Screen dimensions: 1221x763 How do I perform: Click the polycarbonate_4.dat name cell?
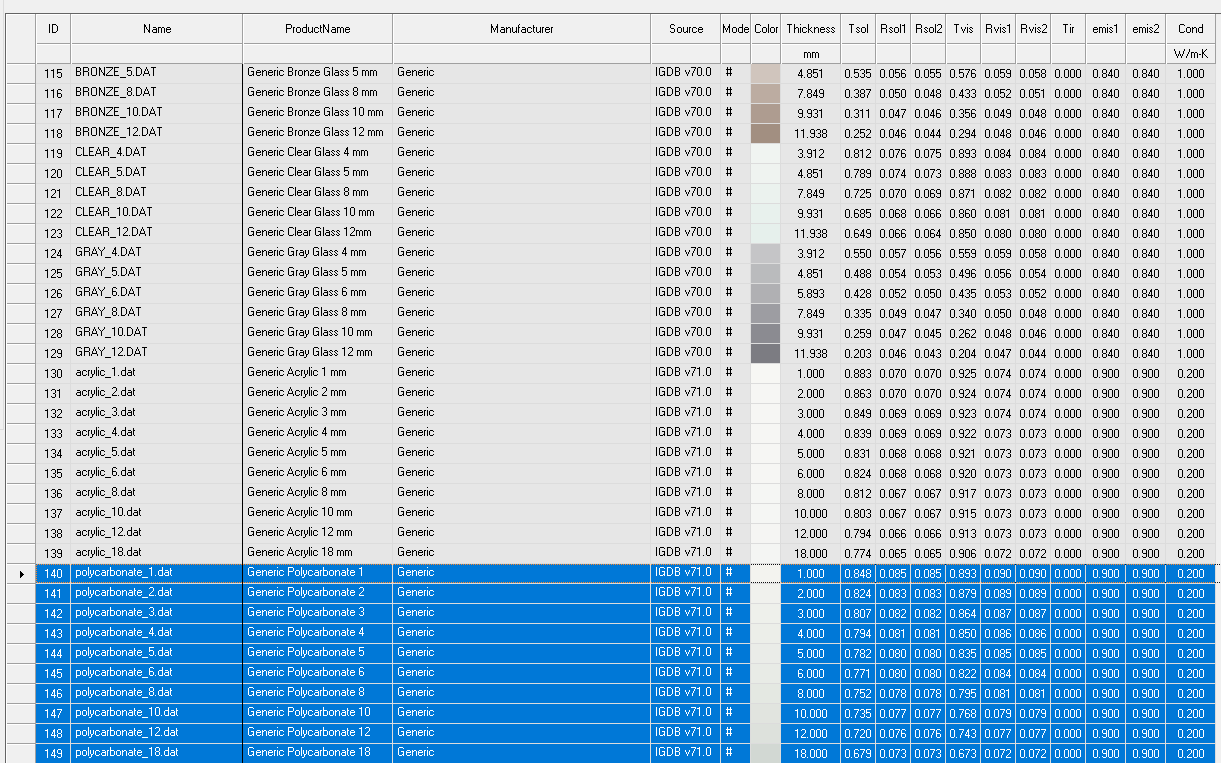[x=157, y=633]
